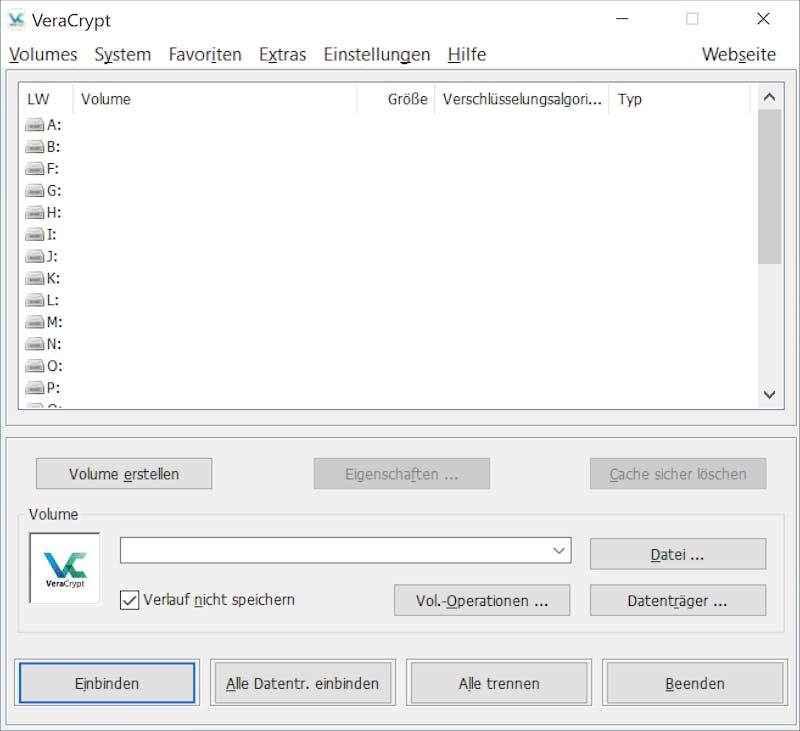This screenshot has width=800, height=731.
Task: Click the Volume column header
Action: (x=215, y=99)
